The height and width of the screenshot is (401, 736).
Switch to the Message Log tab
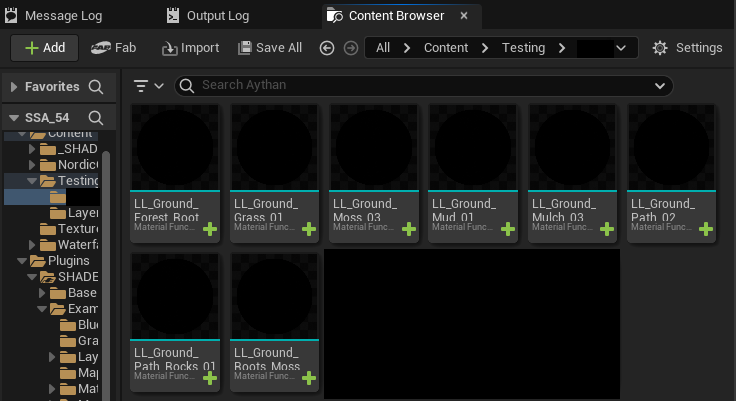tap(57, 16)
